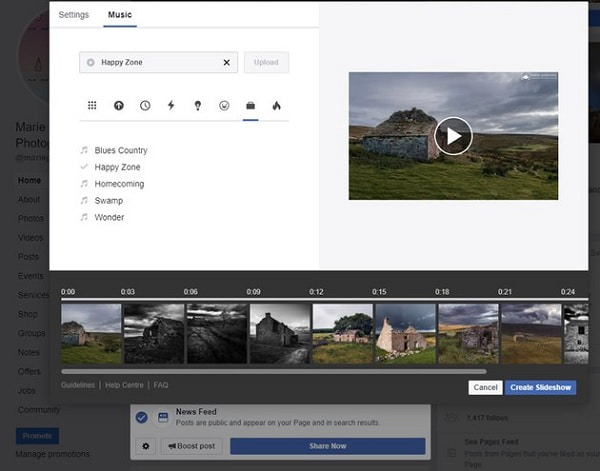
Task: Open About in the page sidebar
Action: click(29, 199)
